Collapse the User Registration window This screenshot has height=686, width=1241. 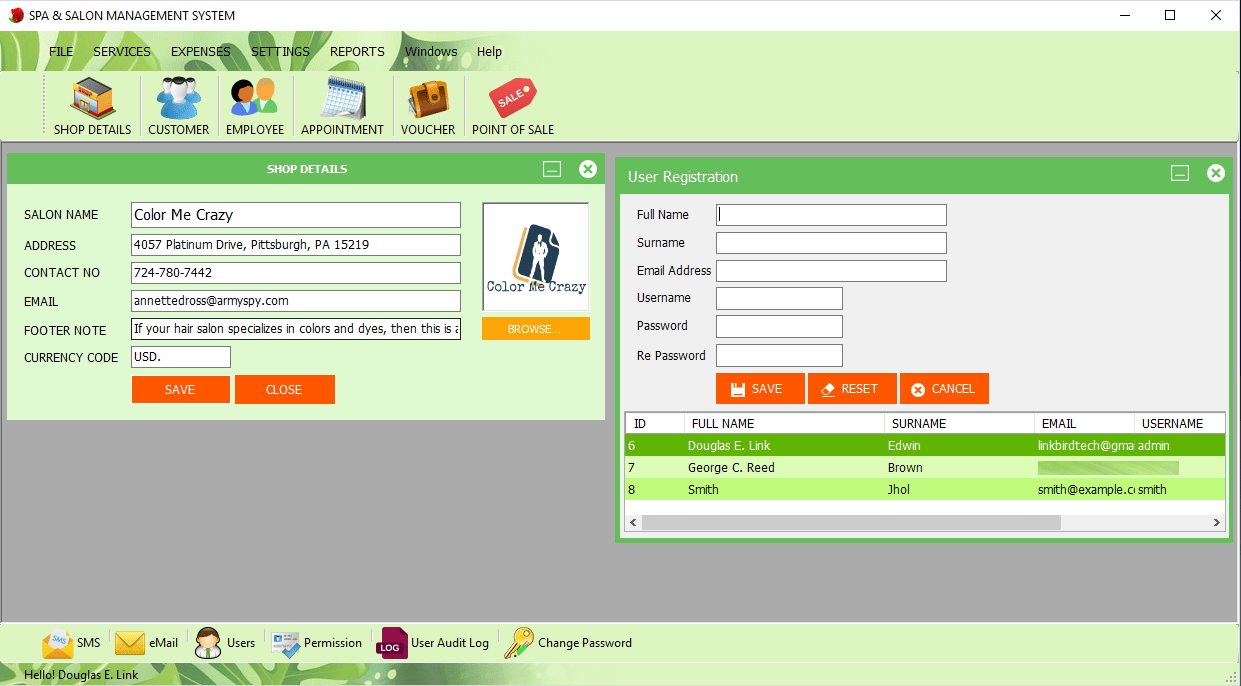tap(1179, 172)
